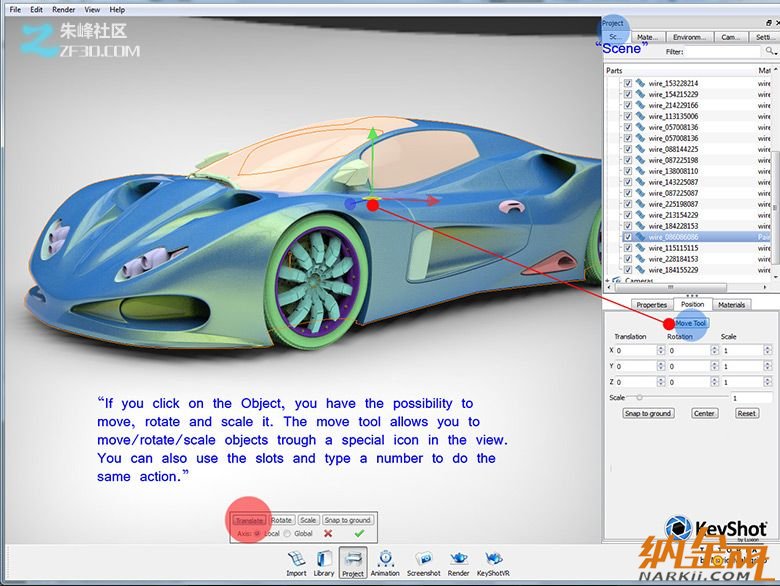Open the Help menu
780x586 pixels.
pyautogui.click(x=117, y=9)
